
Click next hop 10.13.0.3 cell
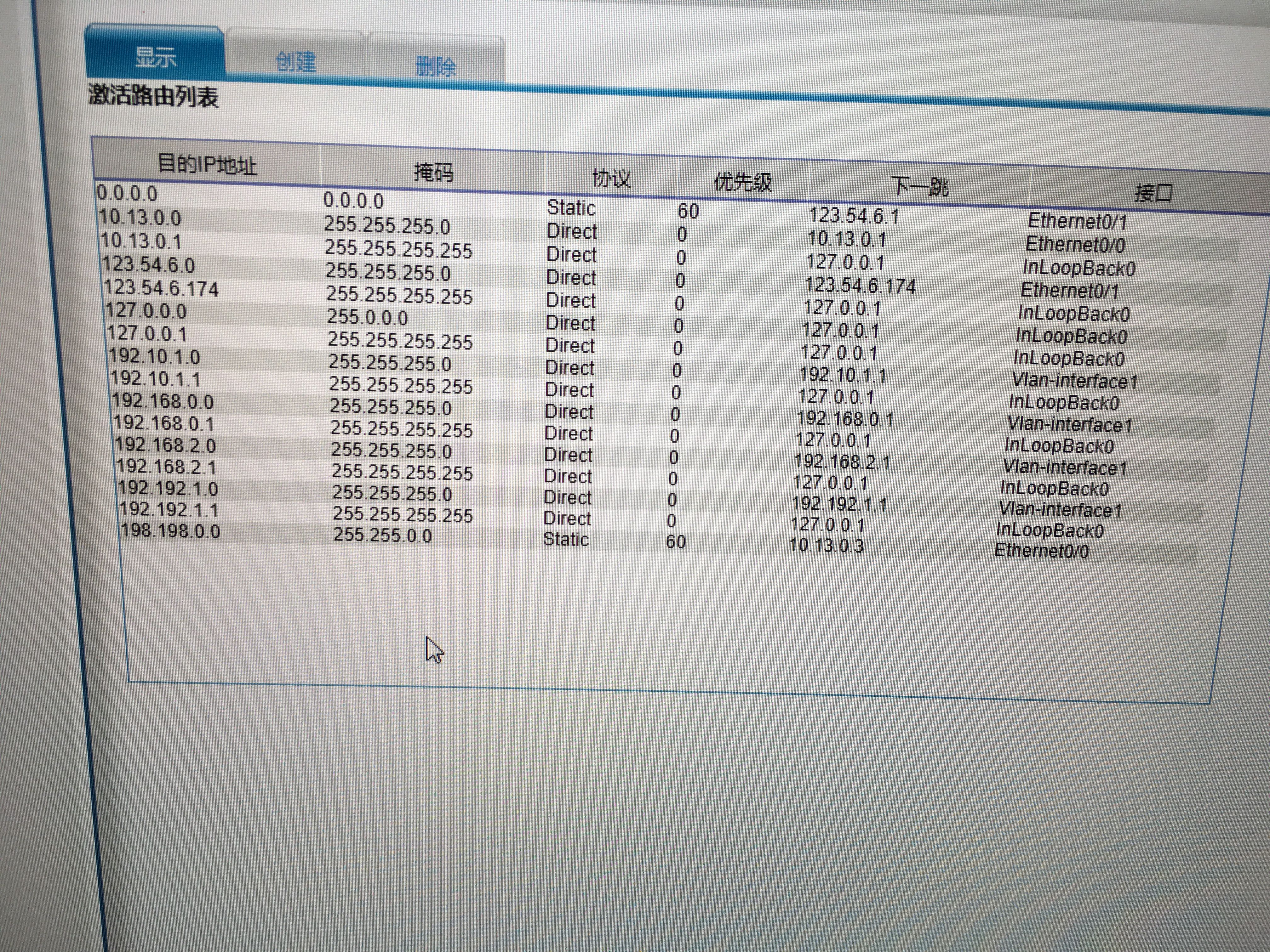point(826,545)
